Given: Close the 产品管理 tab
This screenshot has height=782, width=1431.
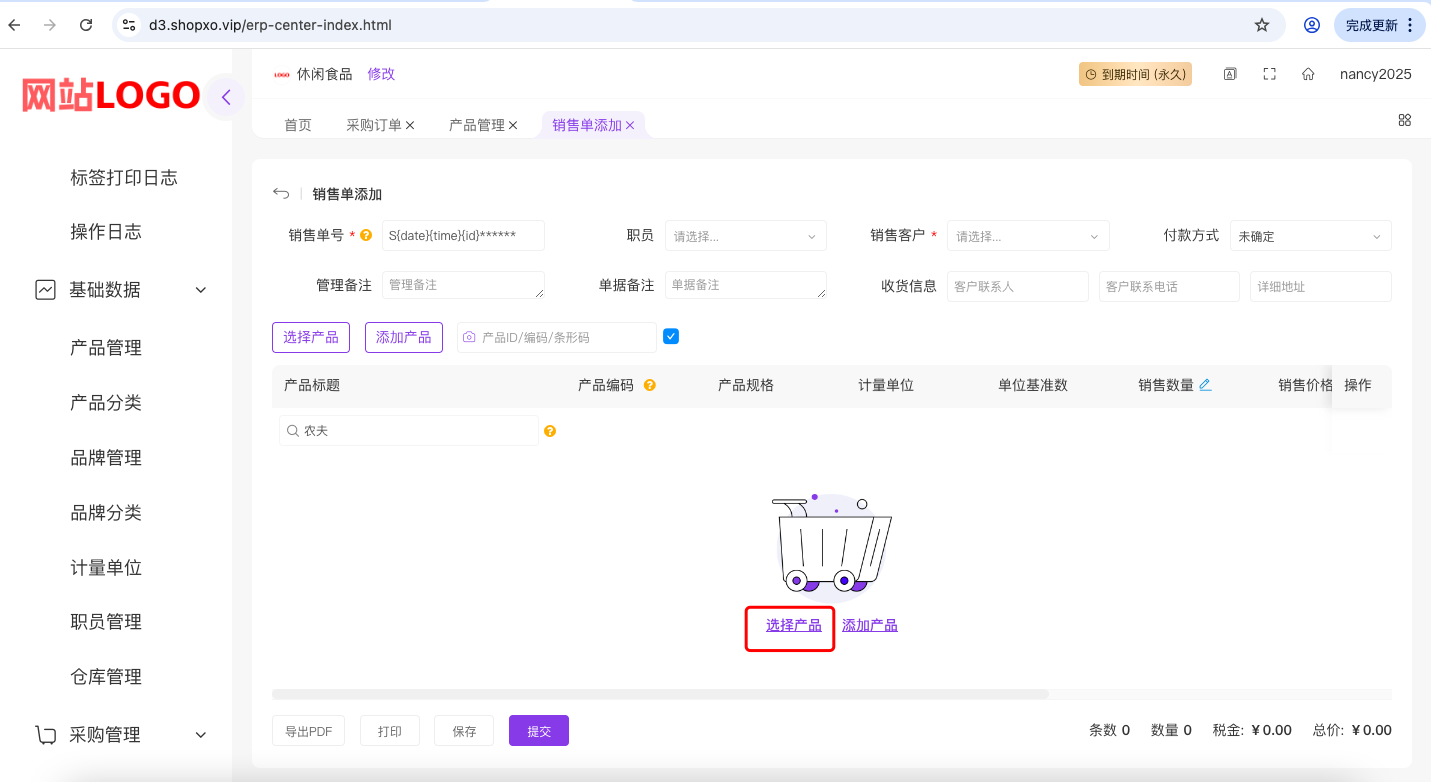Looking at the screenshot, I should [513, 125].
